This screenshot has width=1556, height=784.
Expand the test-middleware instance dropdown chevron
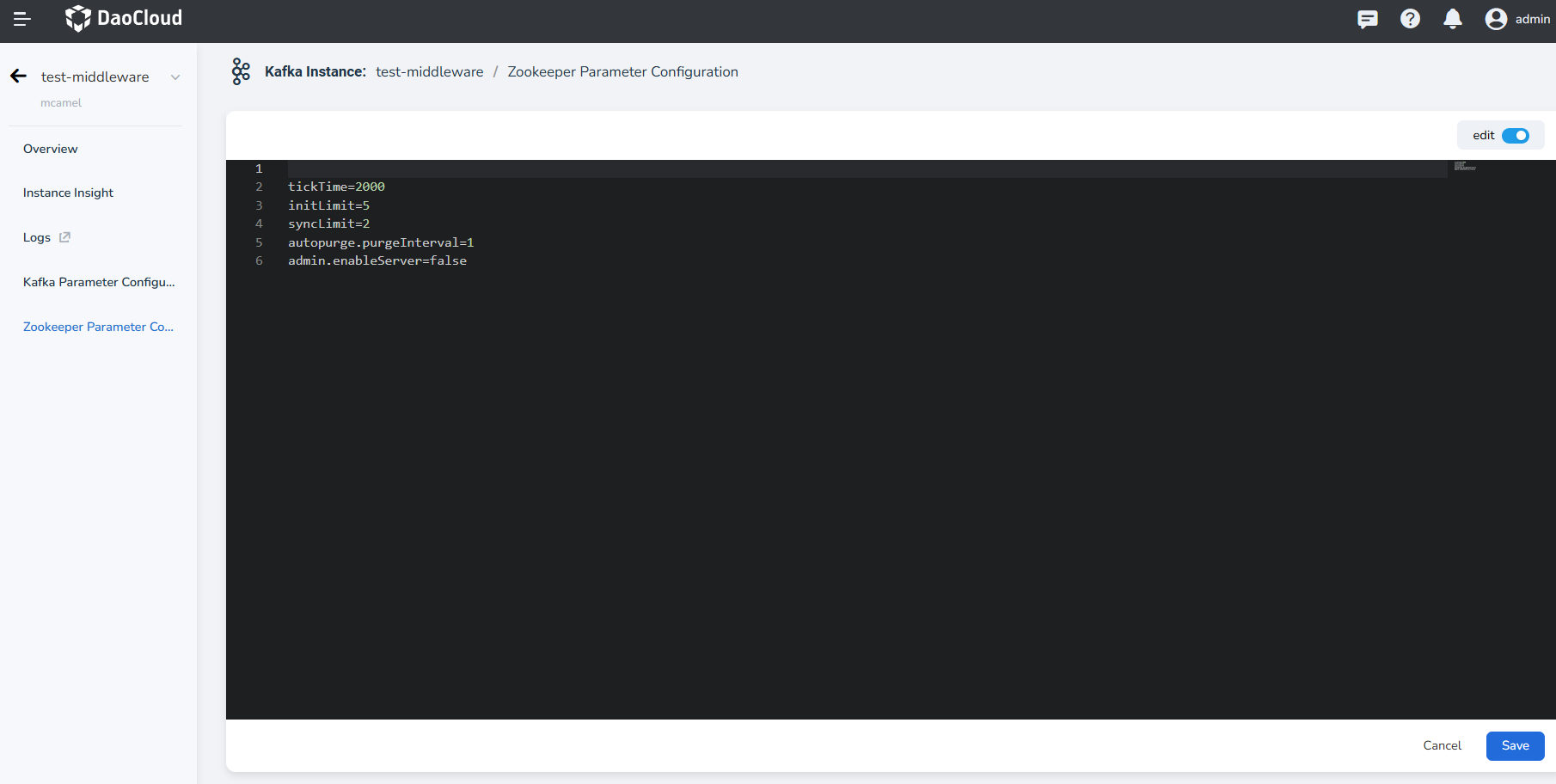(x=175, y=77)
